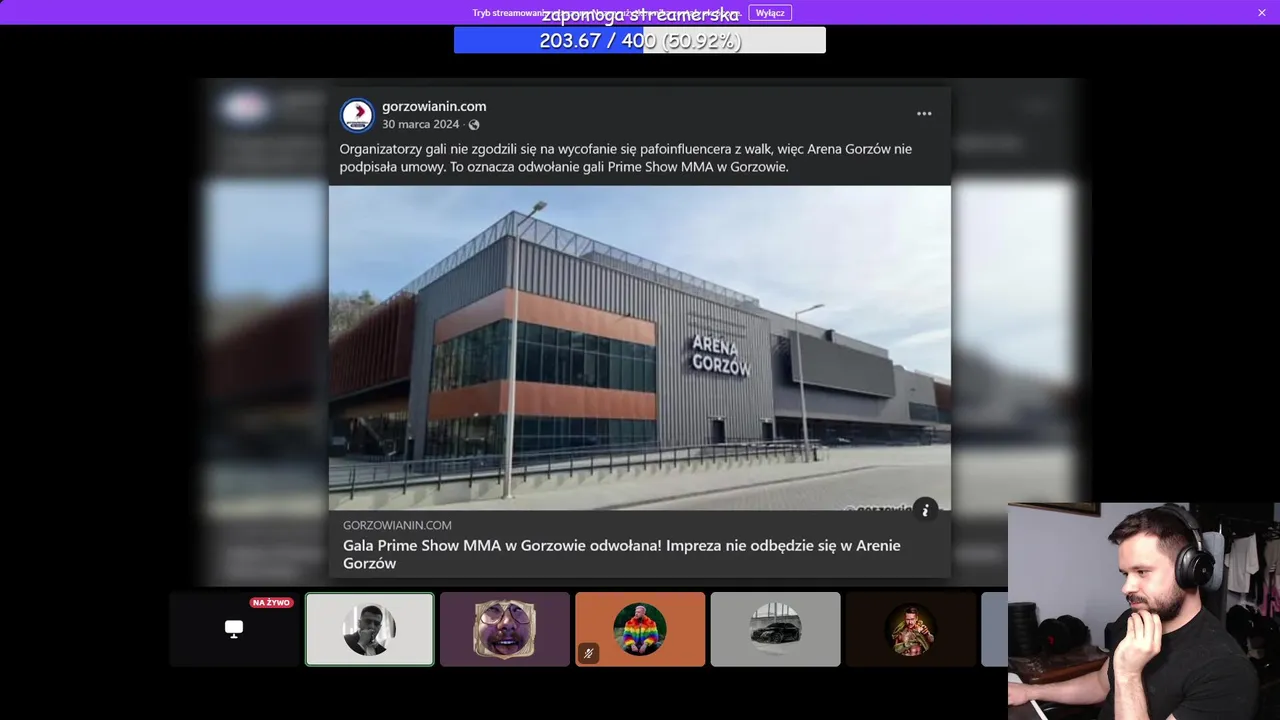Select the participant with rainbow jacket avatar
Screen dimensions: 1280x720
(640, 629)
